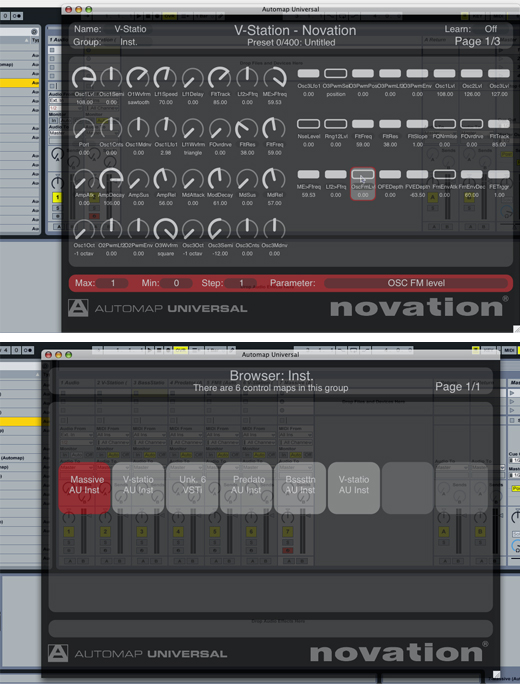The width and height of the screenshot is (520, 684).
Task: Adjust the Osc1Lvl knob in the knob grid
Action: click(84, 78)
